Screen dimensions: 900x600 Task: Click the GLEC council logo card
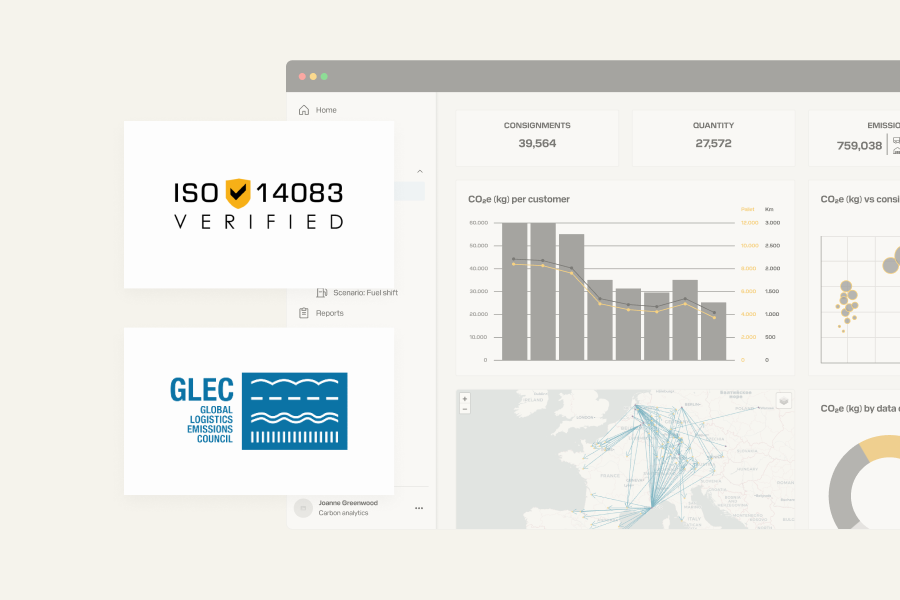(259, 411)
